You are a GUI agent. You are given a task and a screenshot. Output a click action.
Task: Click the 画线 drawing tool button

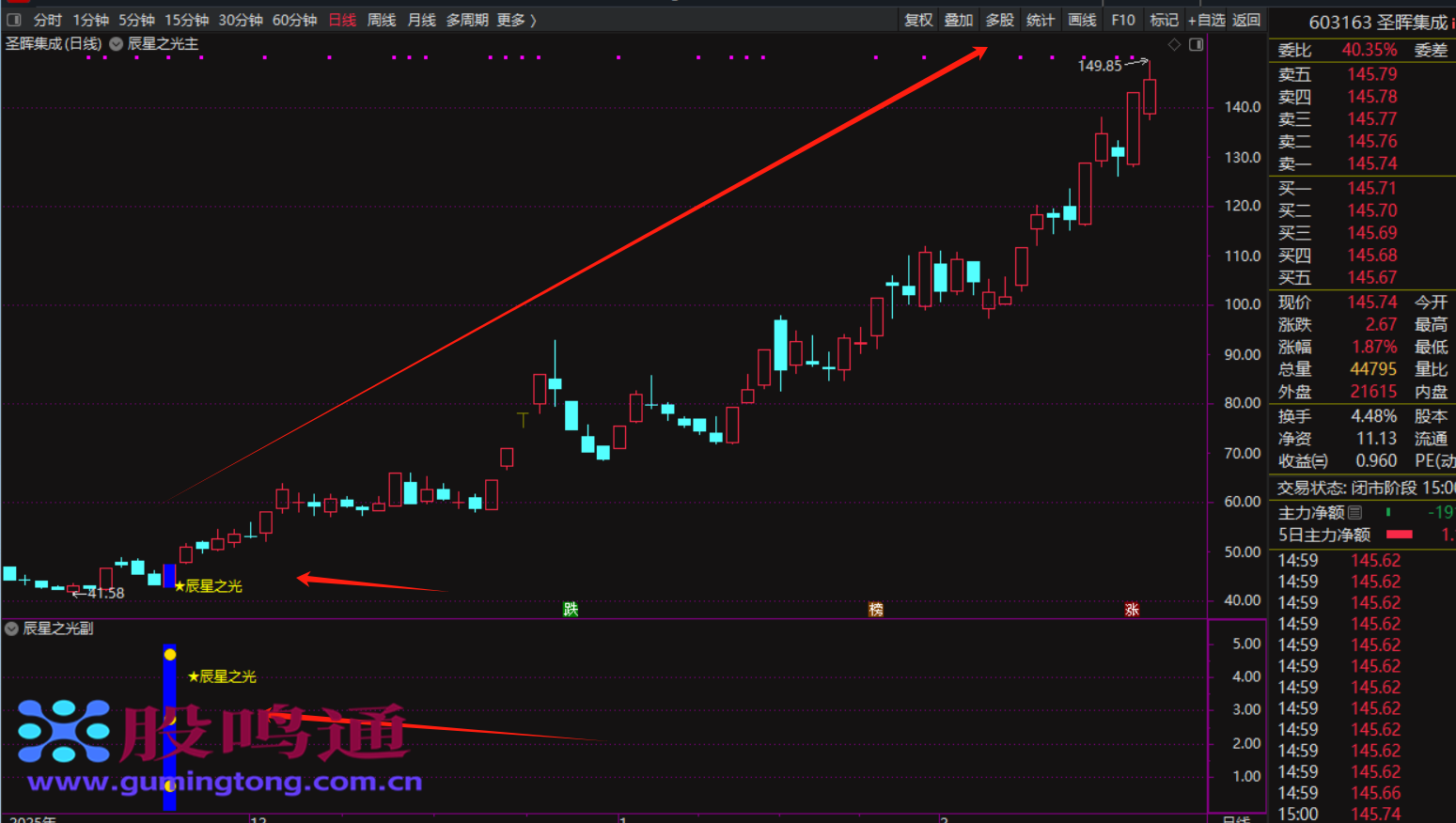tap(1082, 20)
